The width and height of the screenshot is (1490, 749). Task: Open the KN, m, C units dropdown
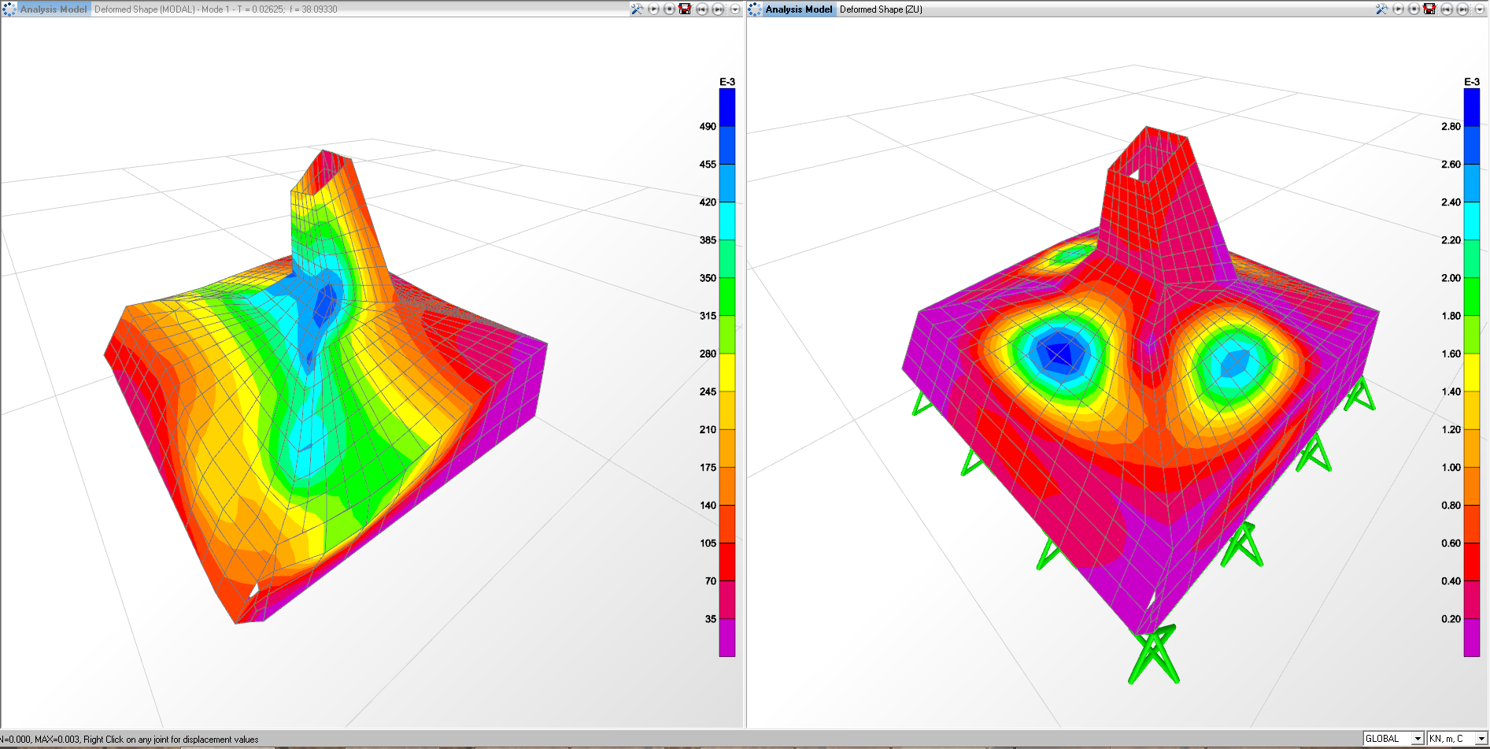pyautogui.click(x=1481, y=739)
